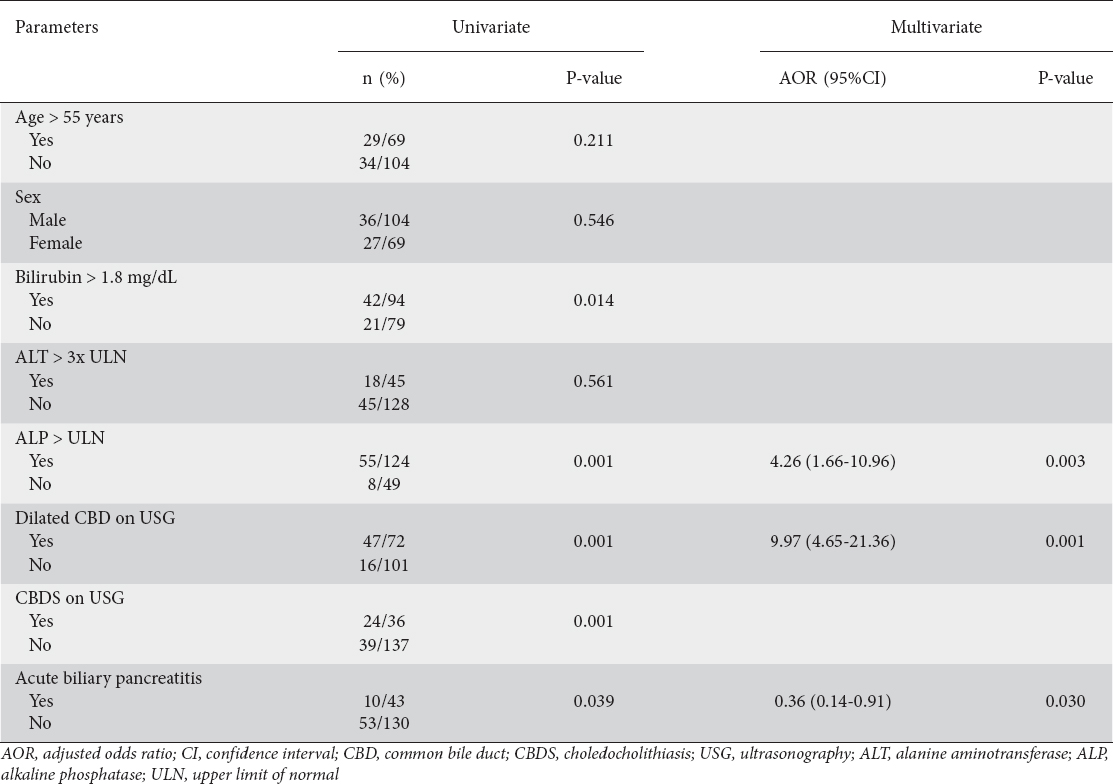Click the 9.97 (4.65-21.36) AOR value
The height and width of the screenshot is (784, 1113).
tap(833, 541)
